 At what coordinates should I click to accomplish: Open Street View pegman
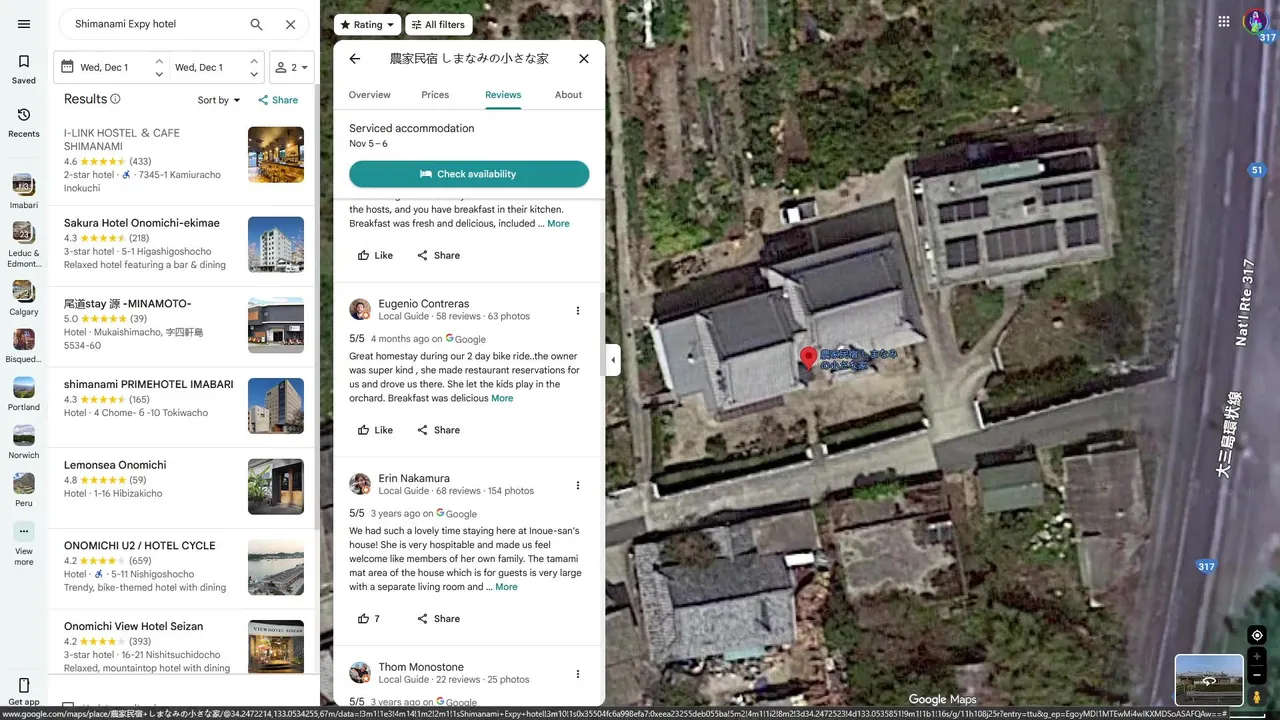coord(1257,696)
